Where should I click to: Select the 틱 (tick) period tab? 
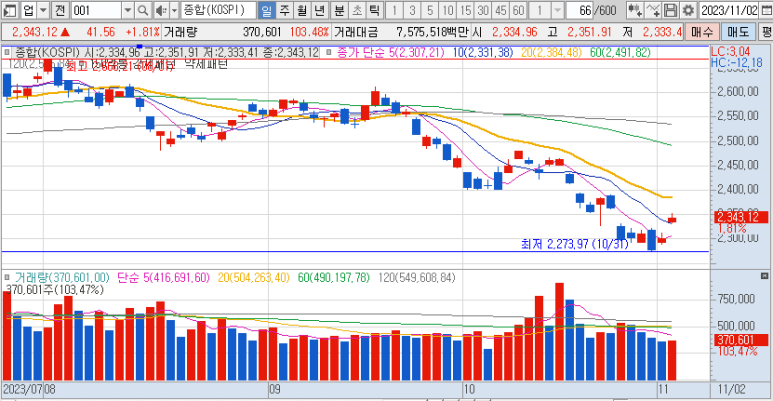tap(374, 10)
